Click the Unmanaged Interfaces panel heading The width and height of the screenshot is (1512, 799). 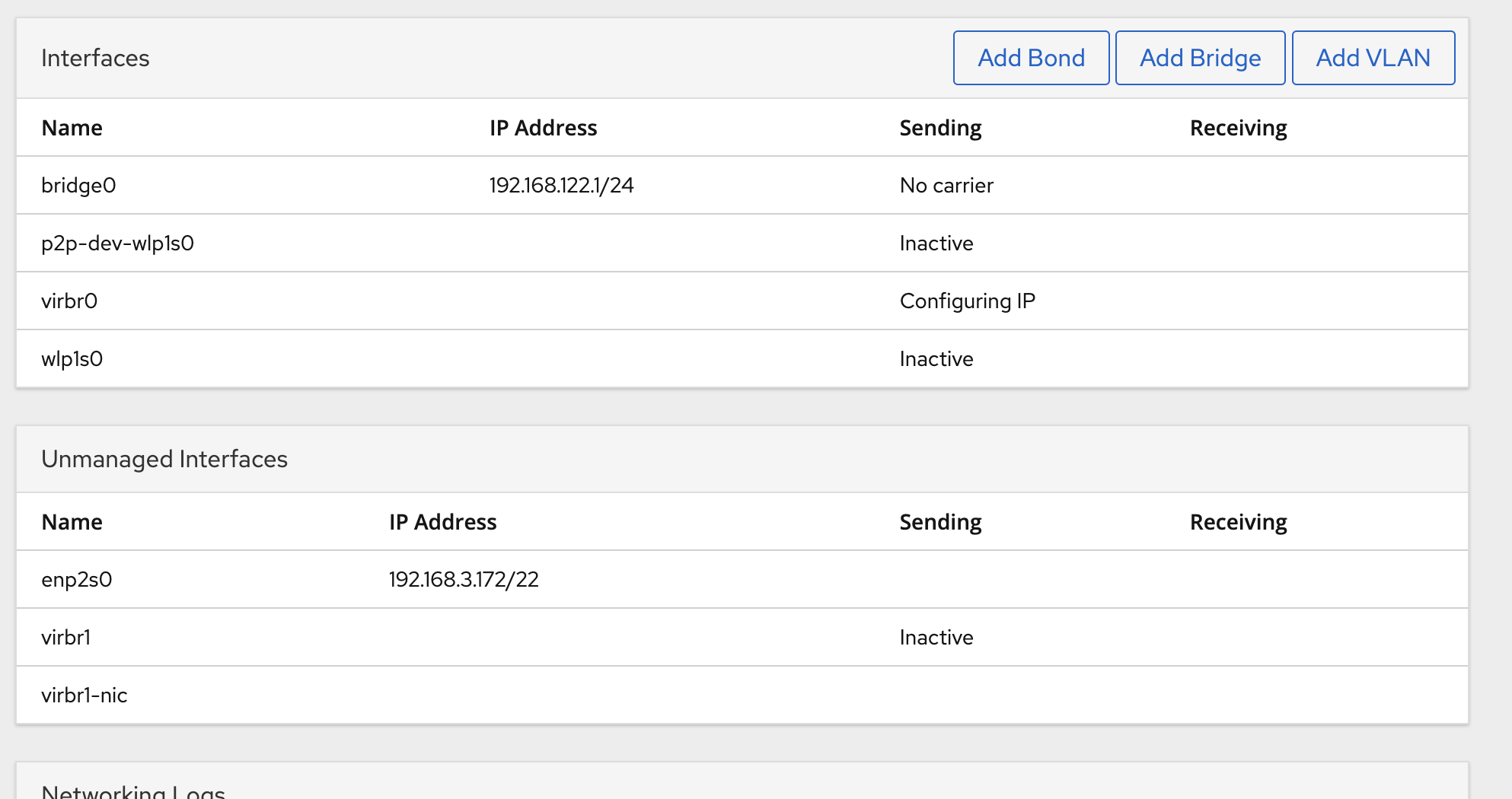[x=164, y=459]
